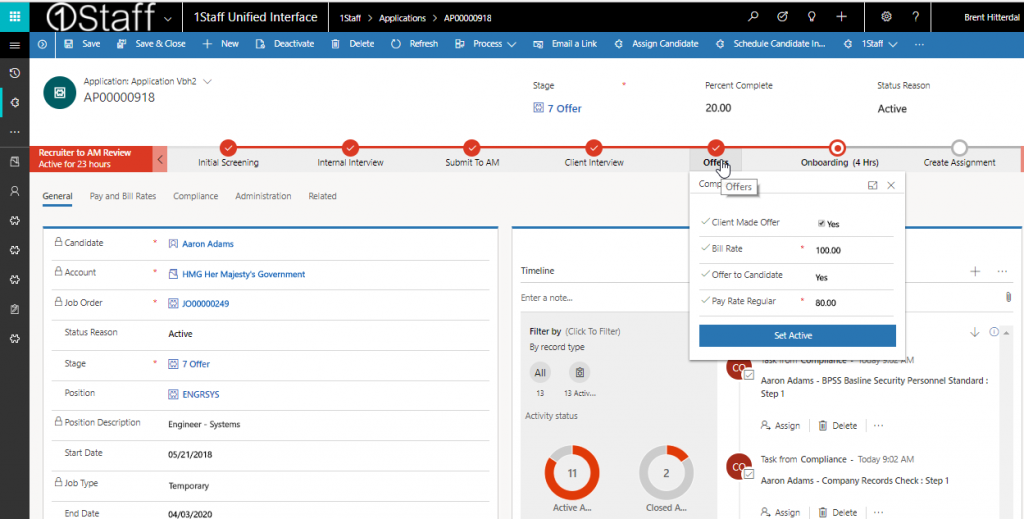This screenshot has height=519, width=1024.
Task: Open recent items clock icon in sidebar
Action: click(14, 73)
